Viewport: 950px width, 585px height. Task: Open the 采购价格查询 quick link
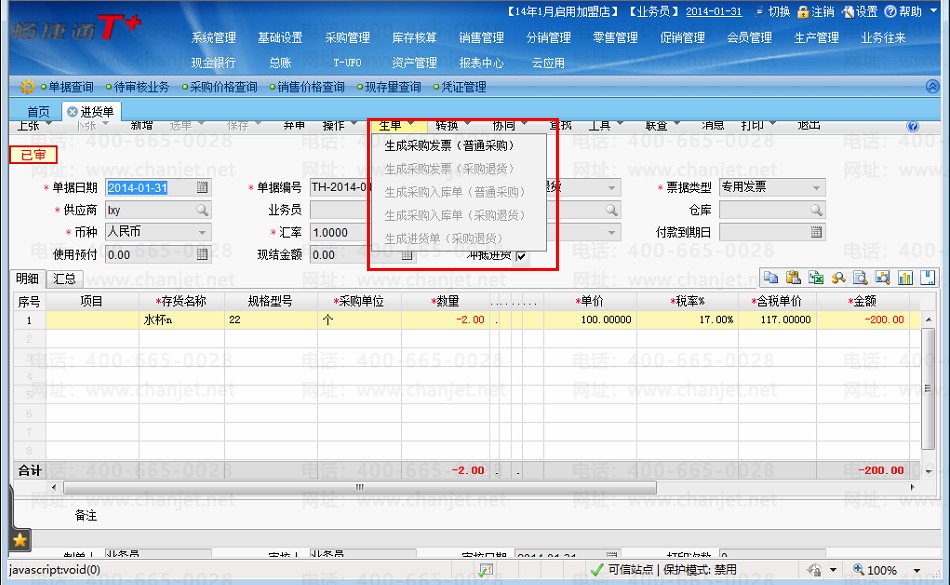tap(224, 87)
